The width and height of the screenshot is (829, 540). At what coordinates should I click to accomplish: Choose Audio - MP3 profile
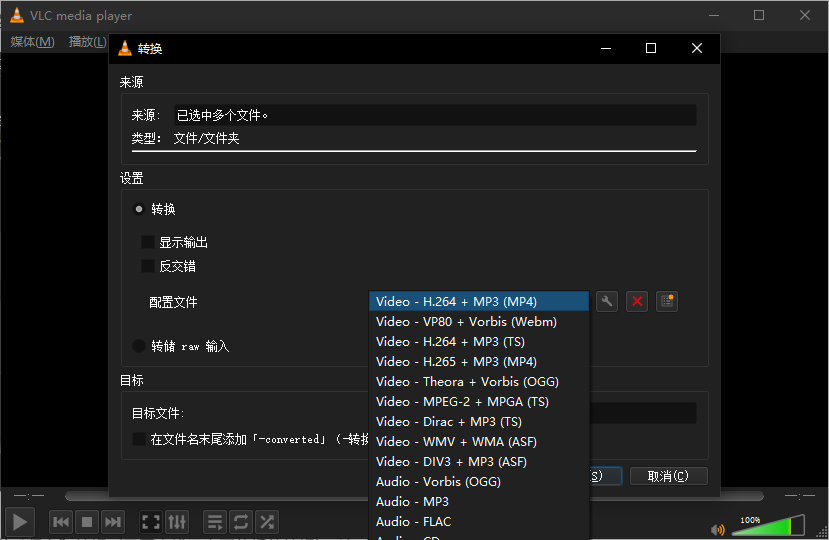coord(478,502)
